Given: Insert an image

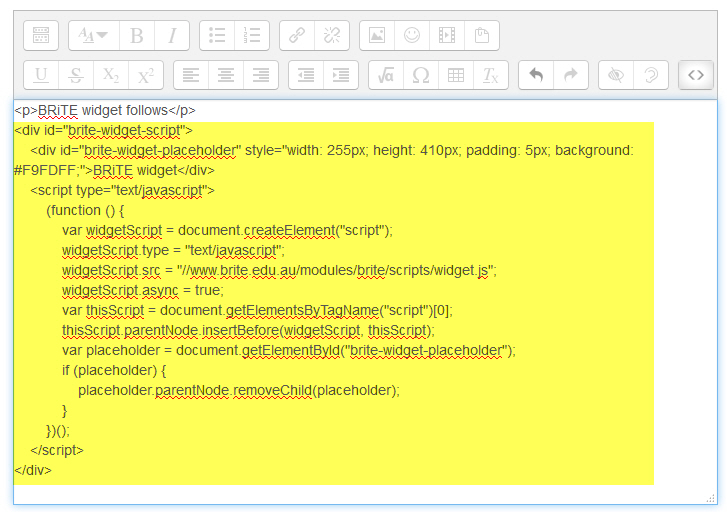Looking at the screenshot, I should [377, 35].
